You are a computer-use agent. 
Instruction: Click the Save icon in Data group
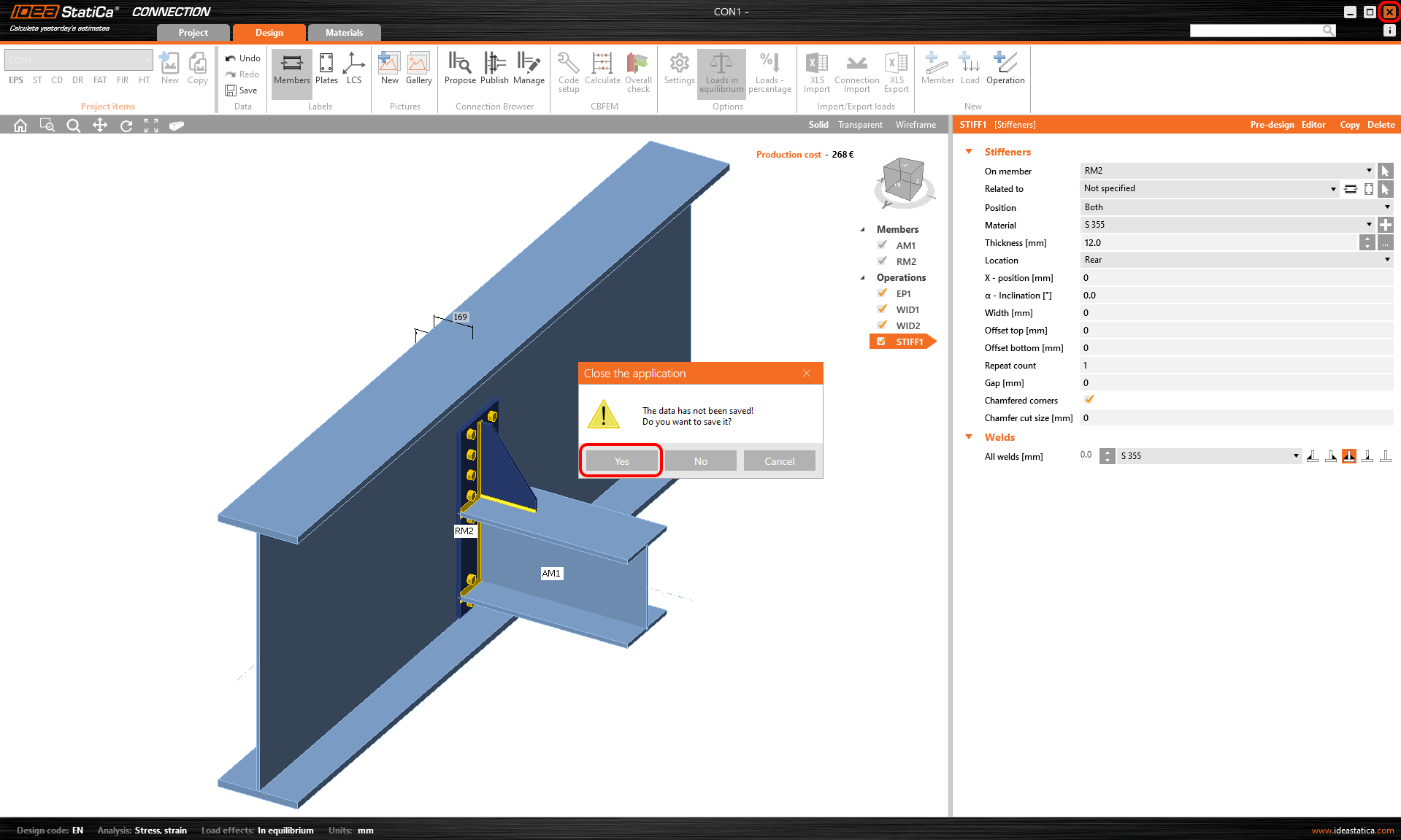tap(229, 90)
